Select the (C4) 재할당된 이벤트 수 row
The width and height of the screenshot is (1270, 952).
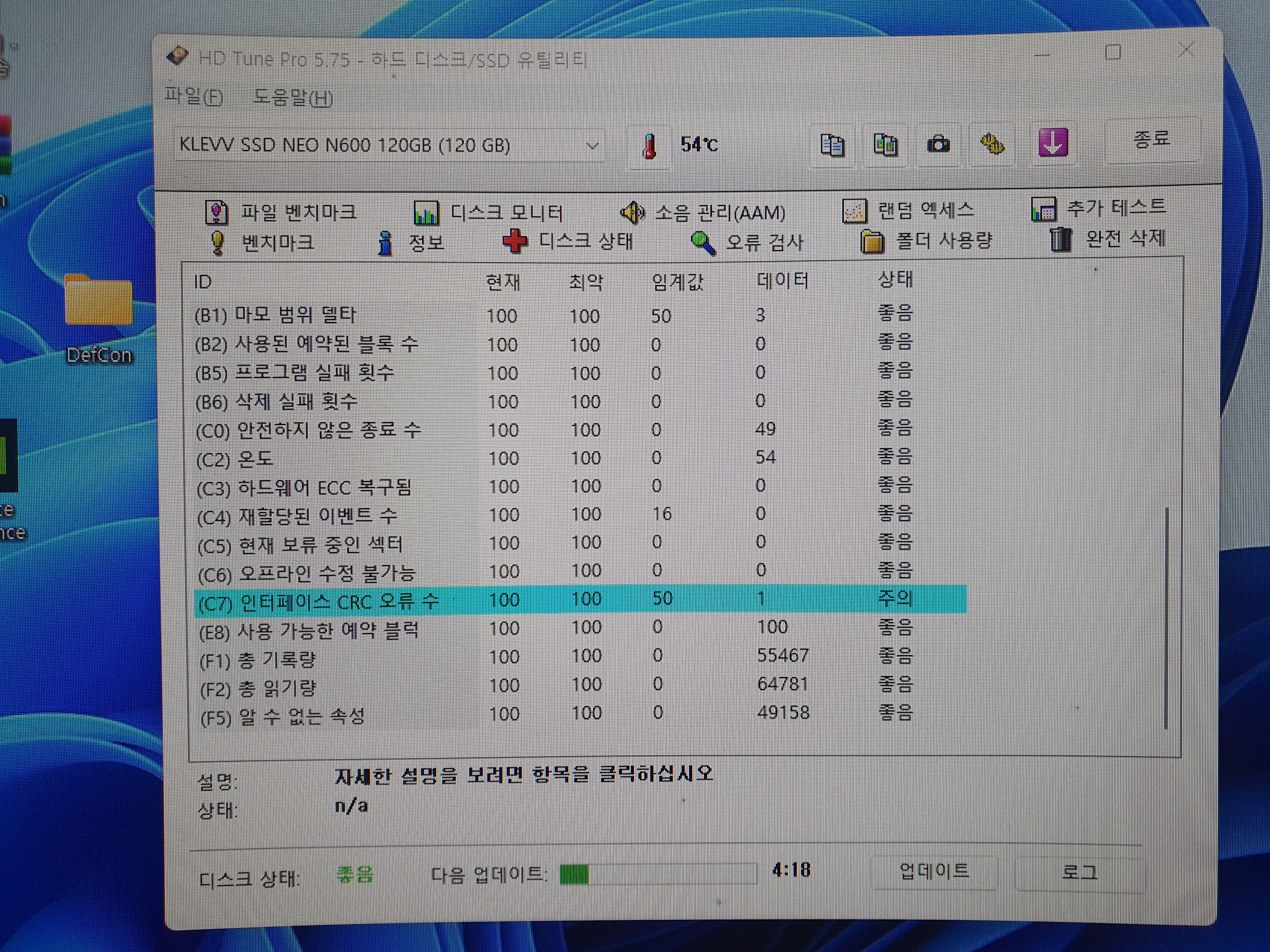coord(580,515)
